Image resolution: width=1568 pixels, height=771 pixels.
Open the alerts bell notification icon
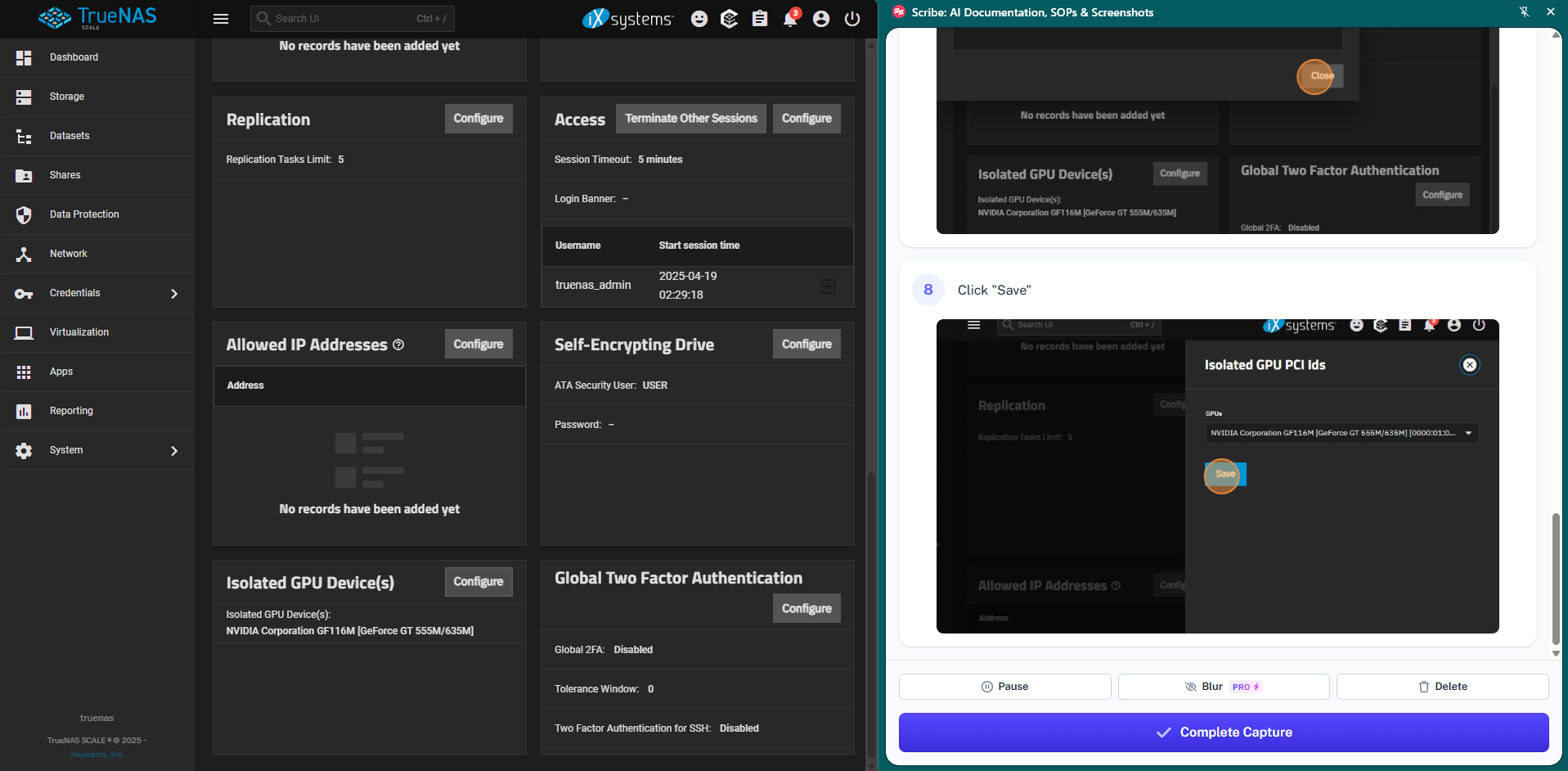click(x=790, y=19)
